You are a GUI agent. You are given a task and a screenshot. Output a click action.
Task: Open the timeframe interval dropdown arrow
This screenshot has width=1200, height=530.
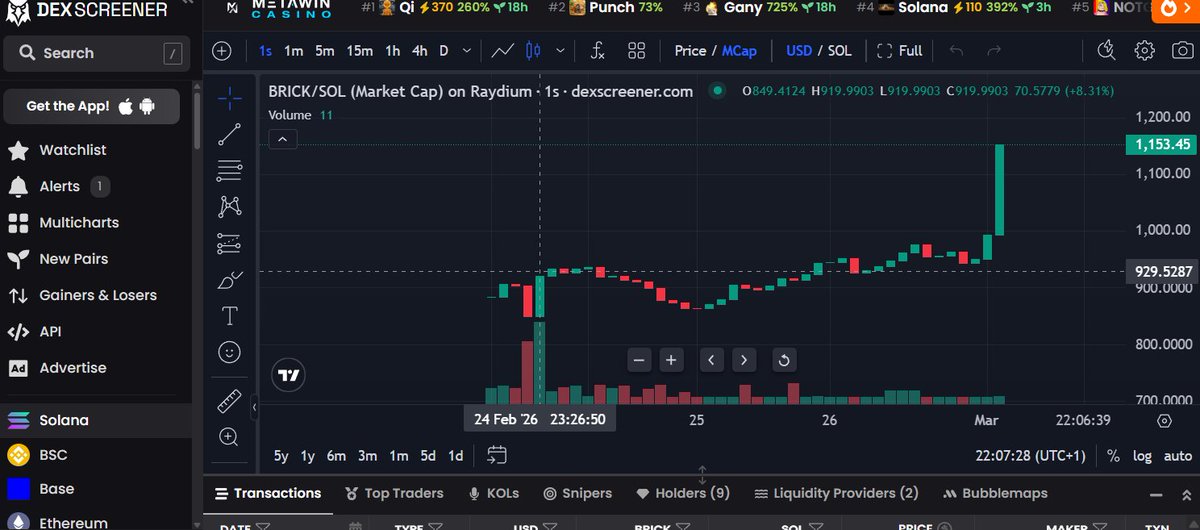click(x=465, y=50)
